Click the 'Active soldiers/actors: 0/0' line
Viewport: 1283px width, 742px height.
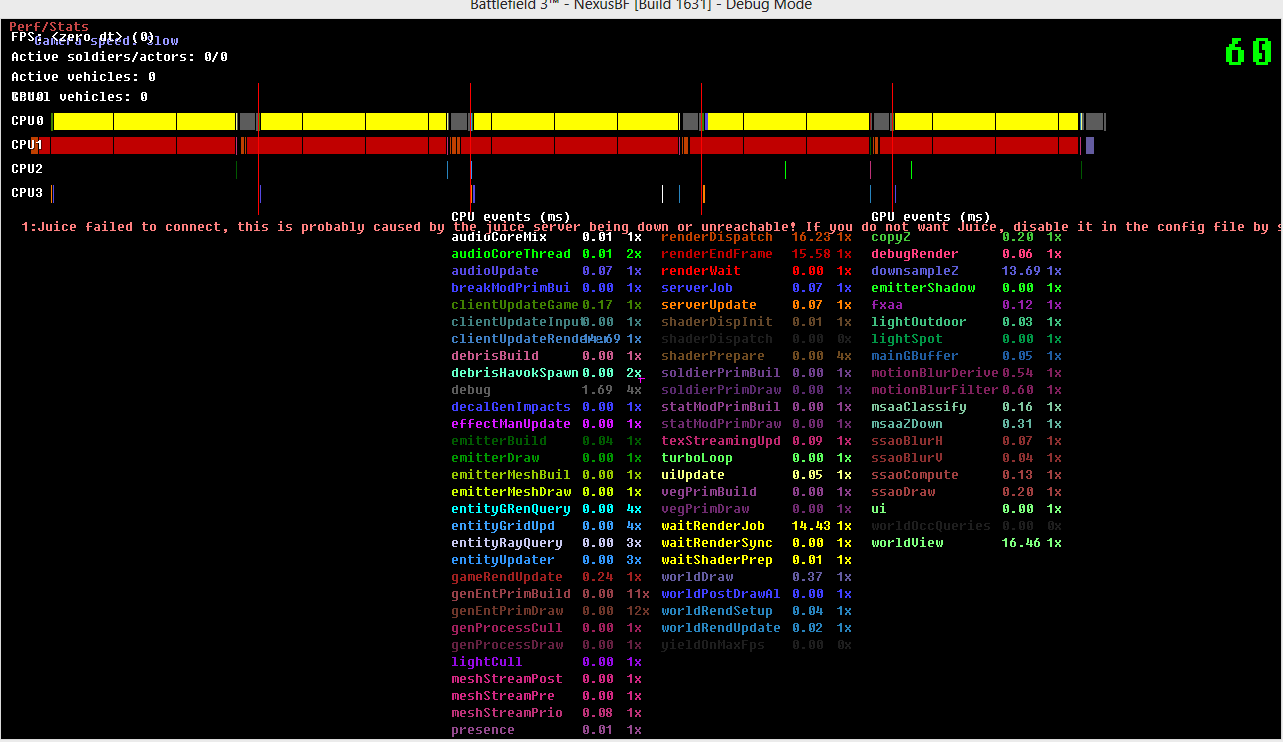click(119, 57)
